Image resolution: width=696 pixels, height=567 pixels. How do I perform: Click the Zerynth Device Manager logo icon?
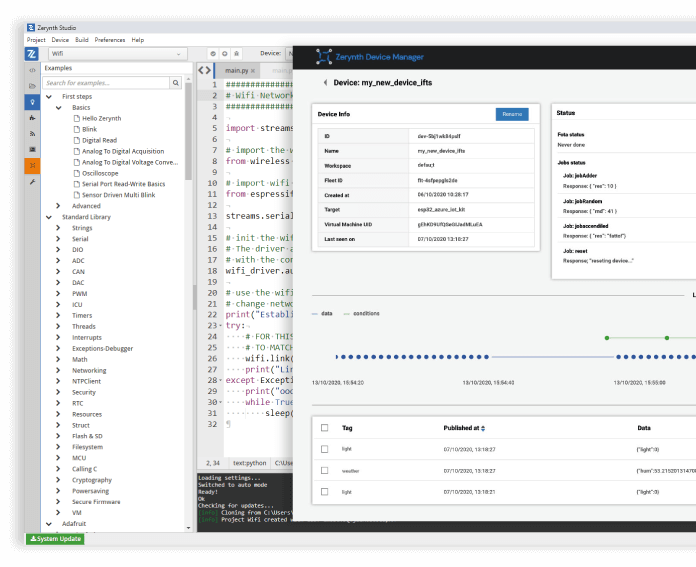pyautogui.click(x=324, y=57)
